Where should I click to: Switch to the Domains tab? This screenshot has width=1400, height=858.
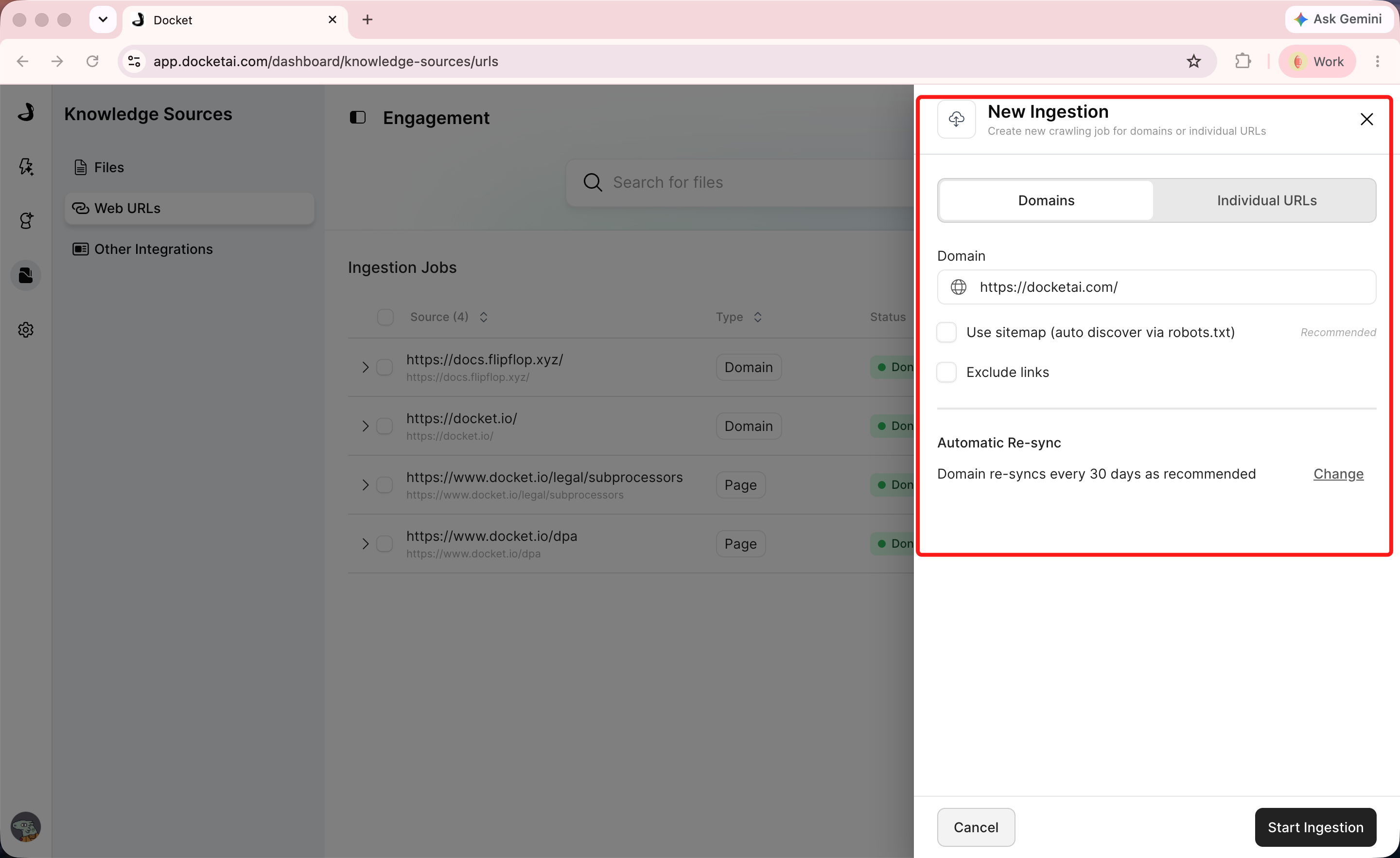click(1046, 201)
